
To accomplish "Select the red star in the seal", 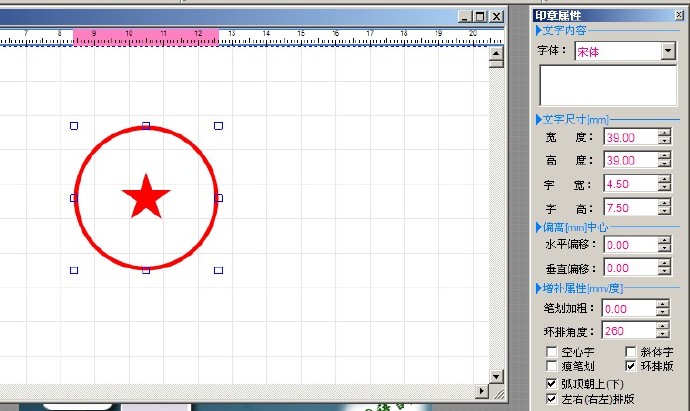I will (146, 197).
